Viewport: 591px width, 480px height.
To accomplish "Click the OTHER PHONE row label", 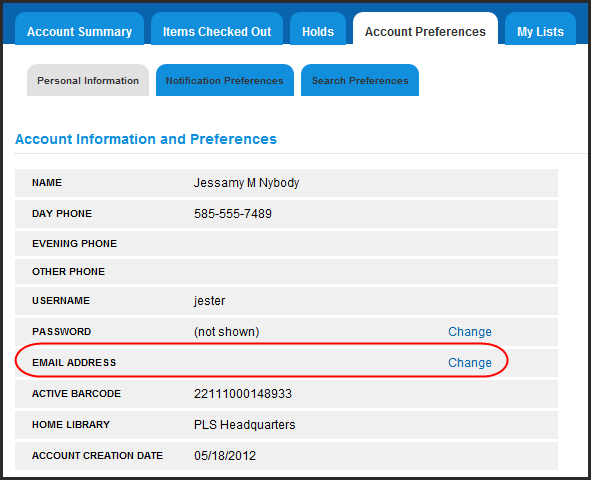I will (69, 272).
